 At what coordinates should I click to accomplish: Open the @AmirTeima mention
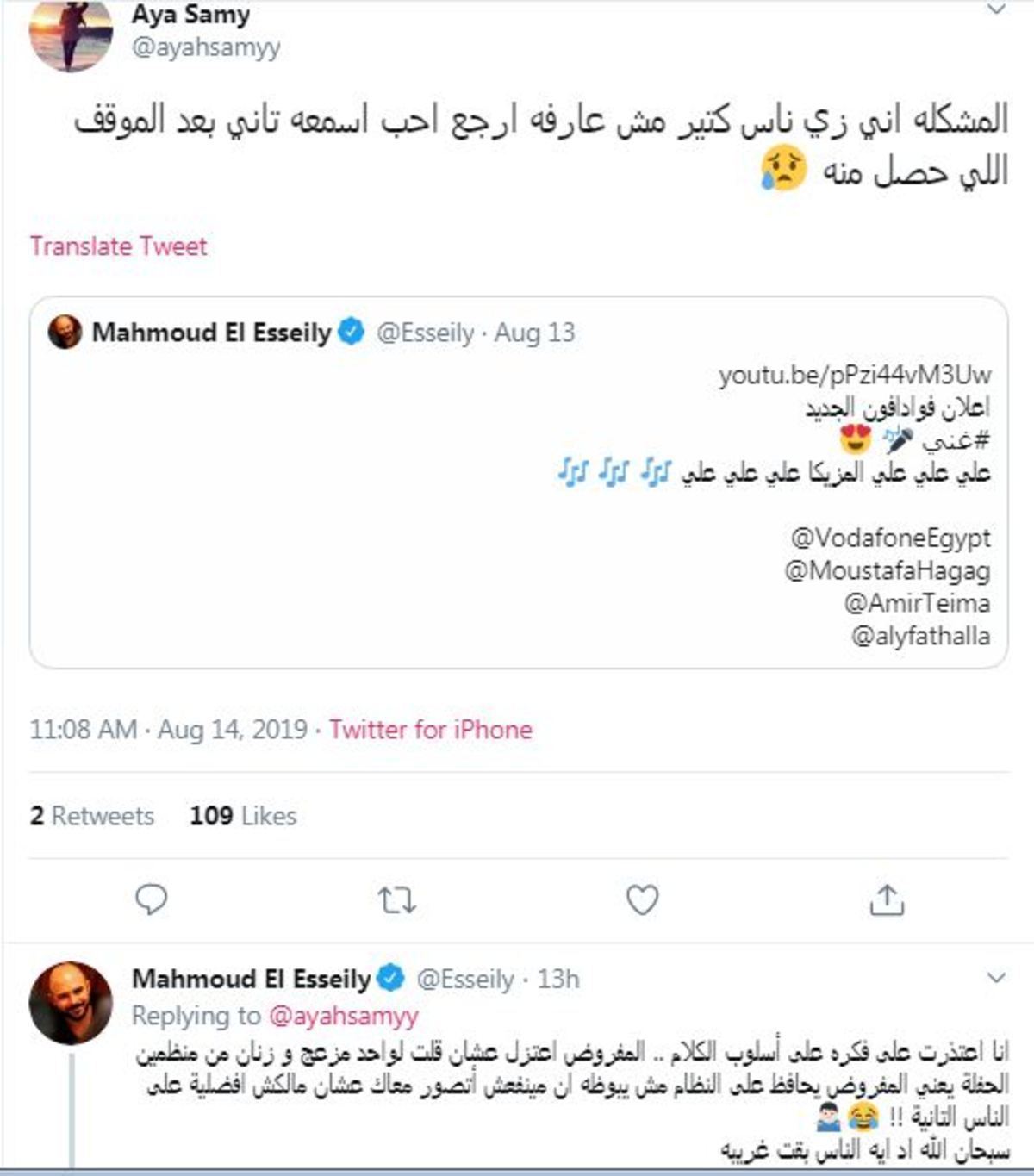(x=917, y=602)
